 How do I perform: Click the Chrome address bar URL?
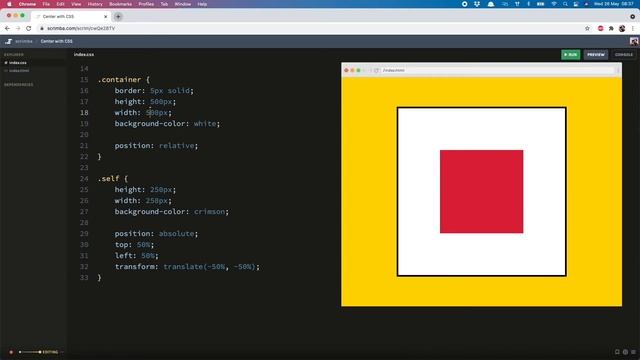point(81,28)
